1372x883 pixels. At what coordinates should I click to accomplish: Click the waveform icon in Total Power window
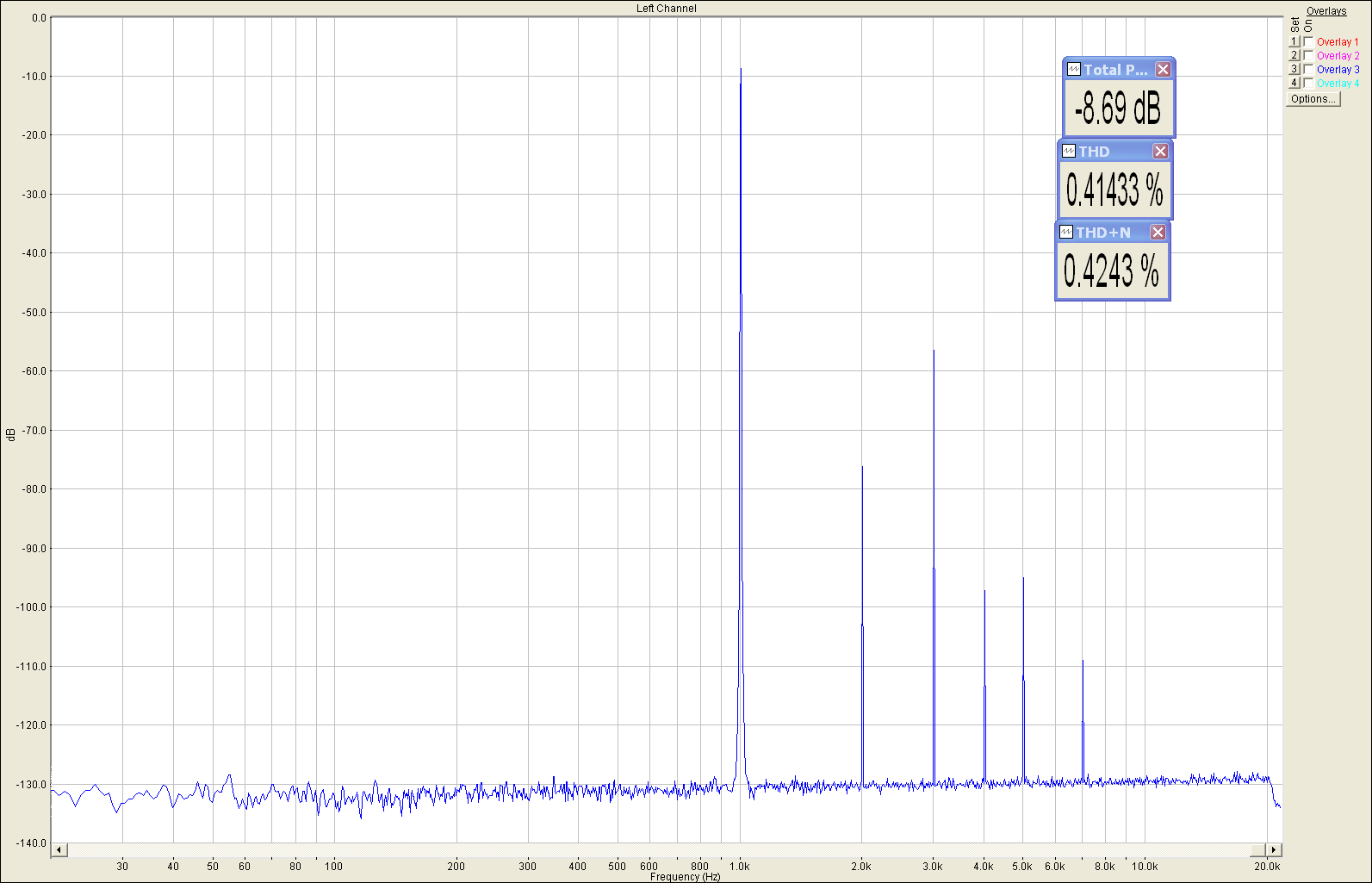[1074, 70]
